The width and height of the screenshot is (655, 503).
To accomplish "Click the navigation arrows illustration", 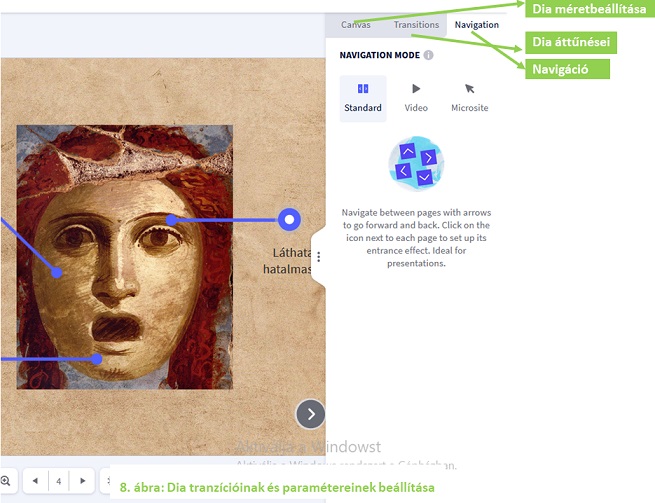I will coord(416,164).
